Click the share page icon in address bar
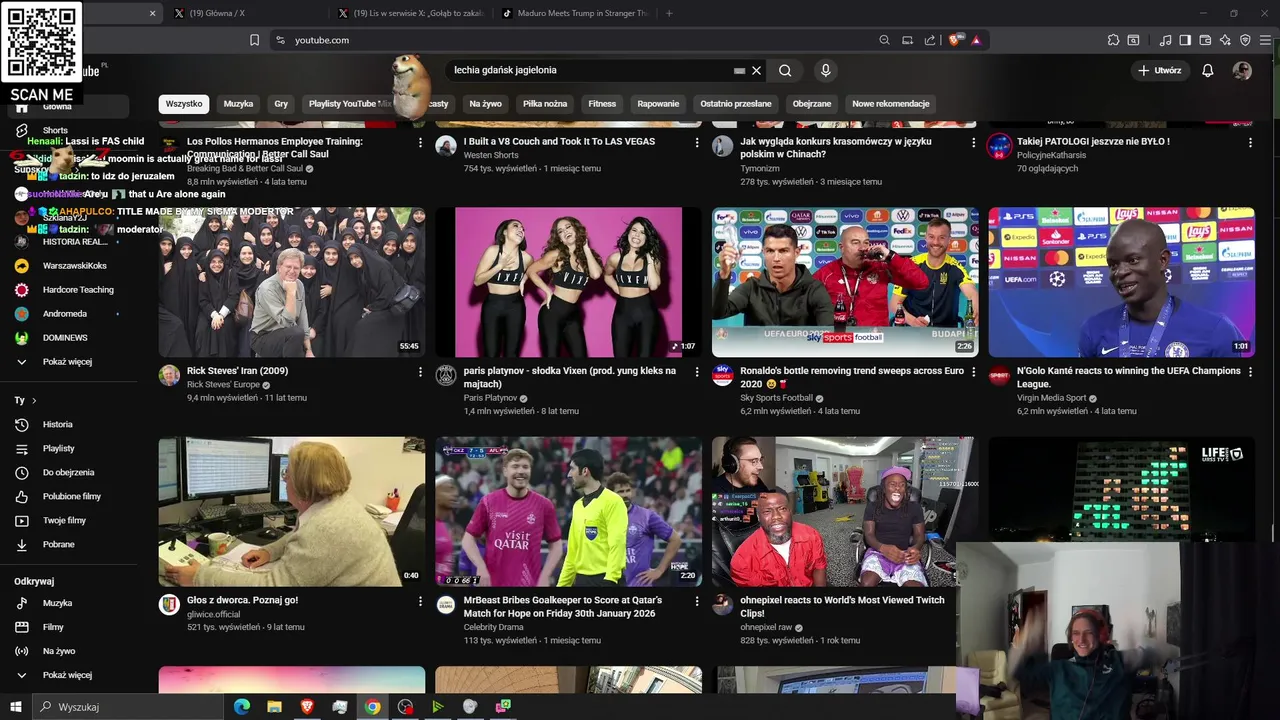The height and width of the screenshot is (720, 1280). (x=930, y=40)
